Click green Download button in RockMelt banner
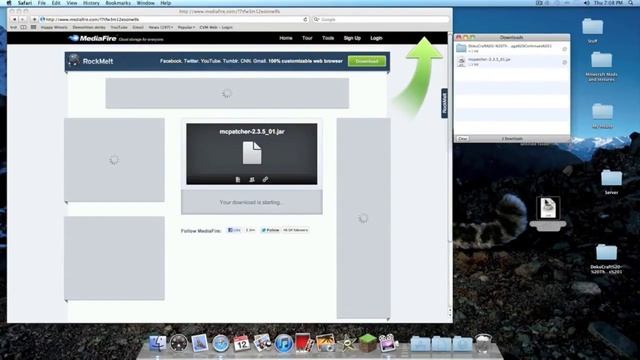 click(367, 61)
